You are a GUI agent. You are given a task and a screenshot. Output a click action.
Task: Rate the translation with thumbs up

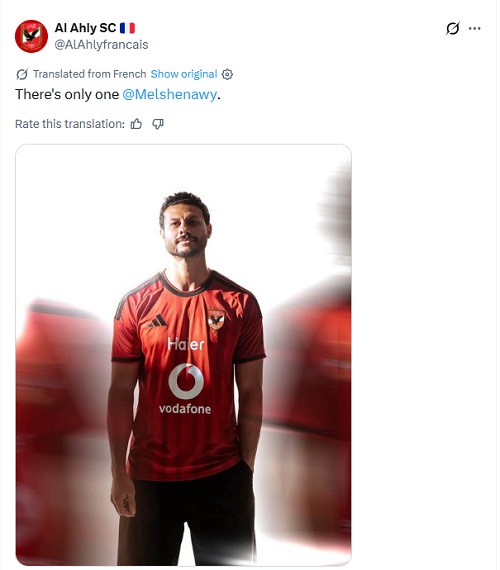pyautogui.click(x=136, y=124)
